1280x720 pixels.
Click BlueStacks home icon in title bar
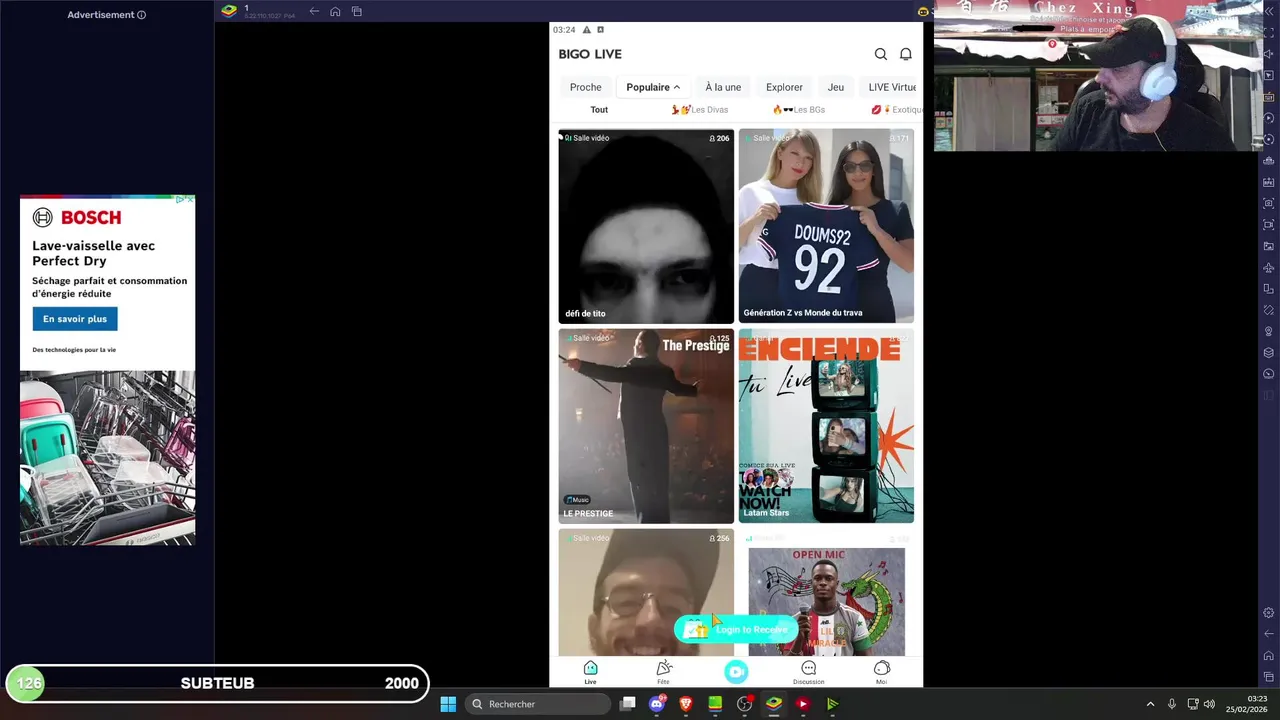click(335, 11)
